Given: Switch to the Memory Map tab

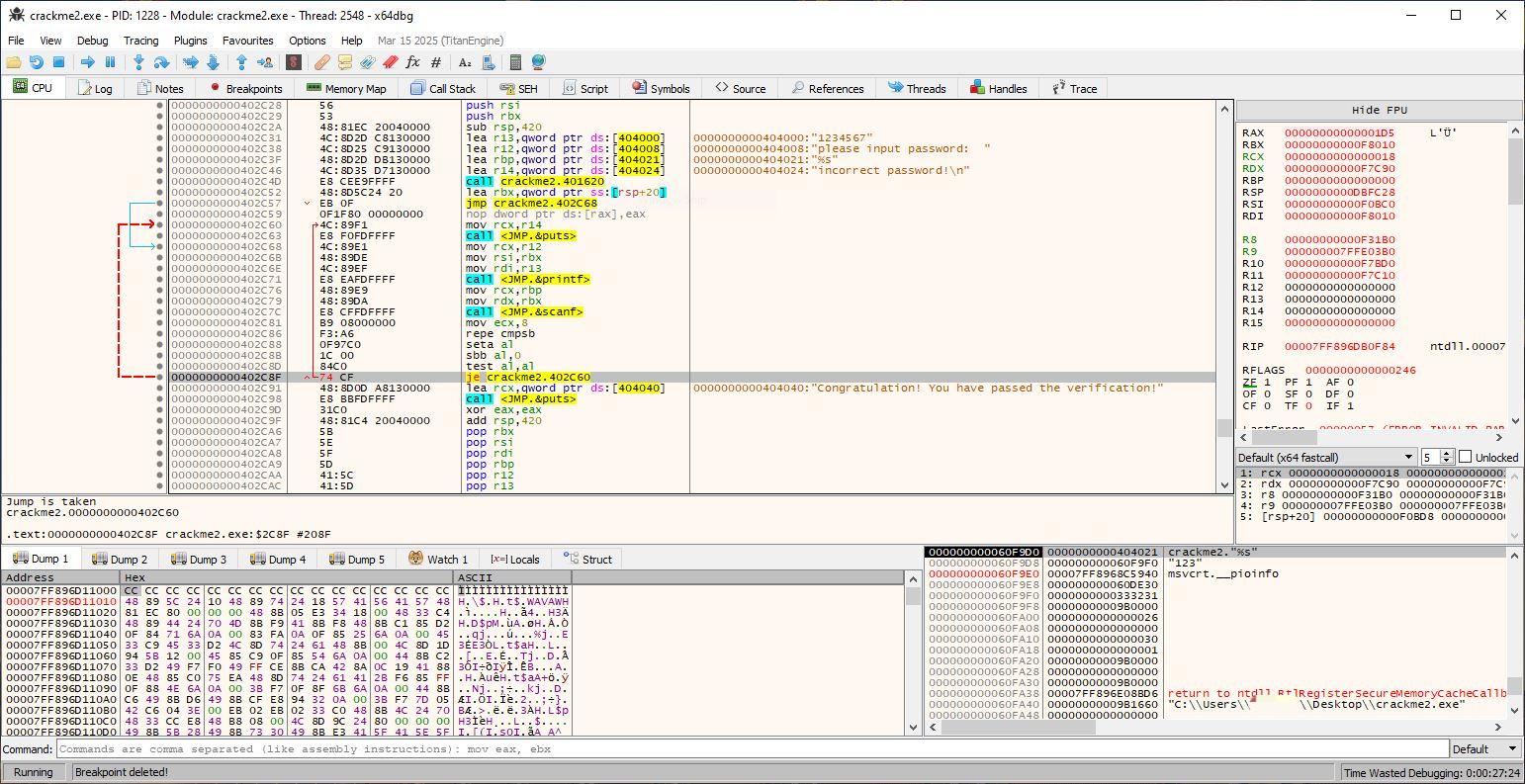Looking at the screenshot, I should tap(346, 88).
